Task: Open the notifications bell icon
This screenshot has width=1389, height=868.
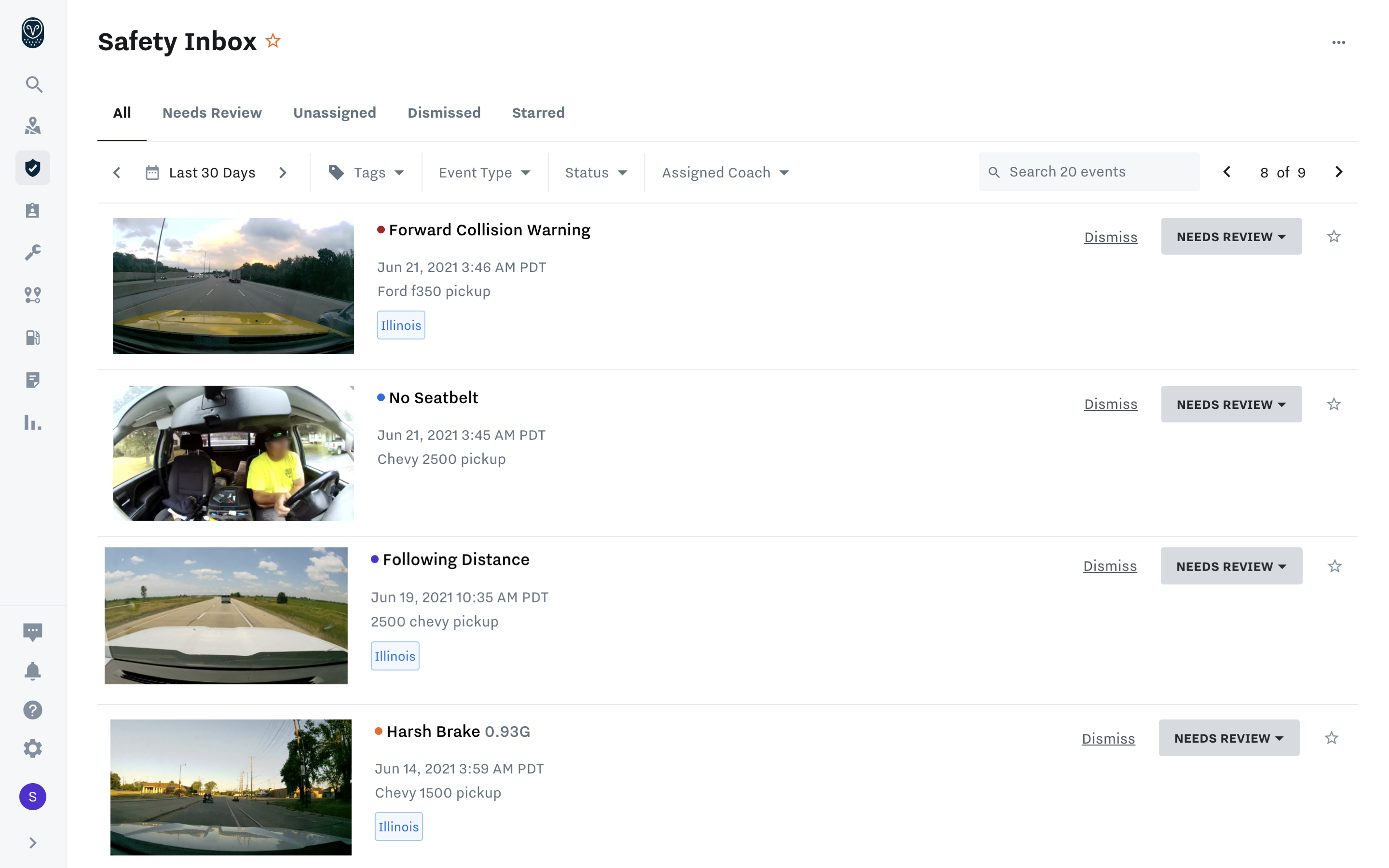Action: click(x=33, y=671)
